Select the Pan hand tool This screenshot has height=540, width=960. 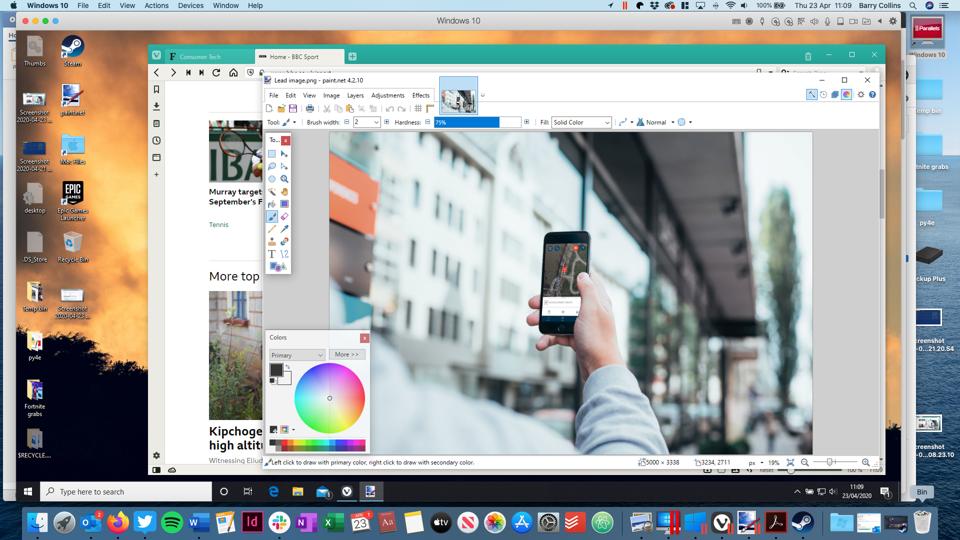pyautogui.click(x=284, y=191)
